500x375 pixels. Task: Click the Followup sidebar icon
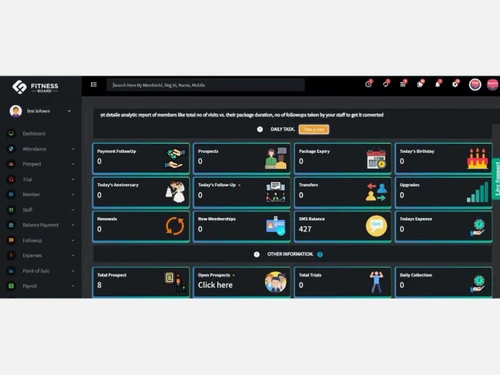11,240
